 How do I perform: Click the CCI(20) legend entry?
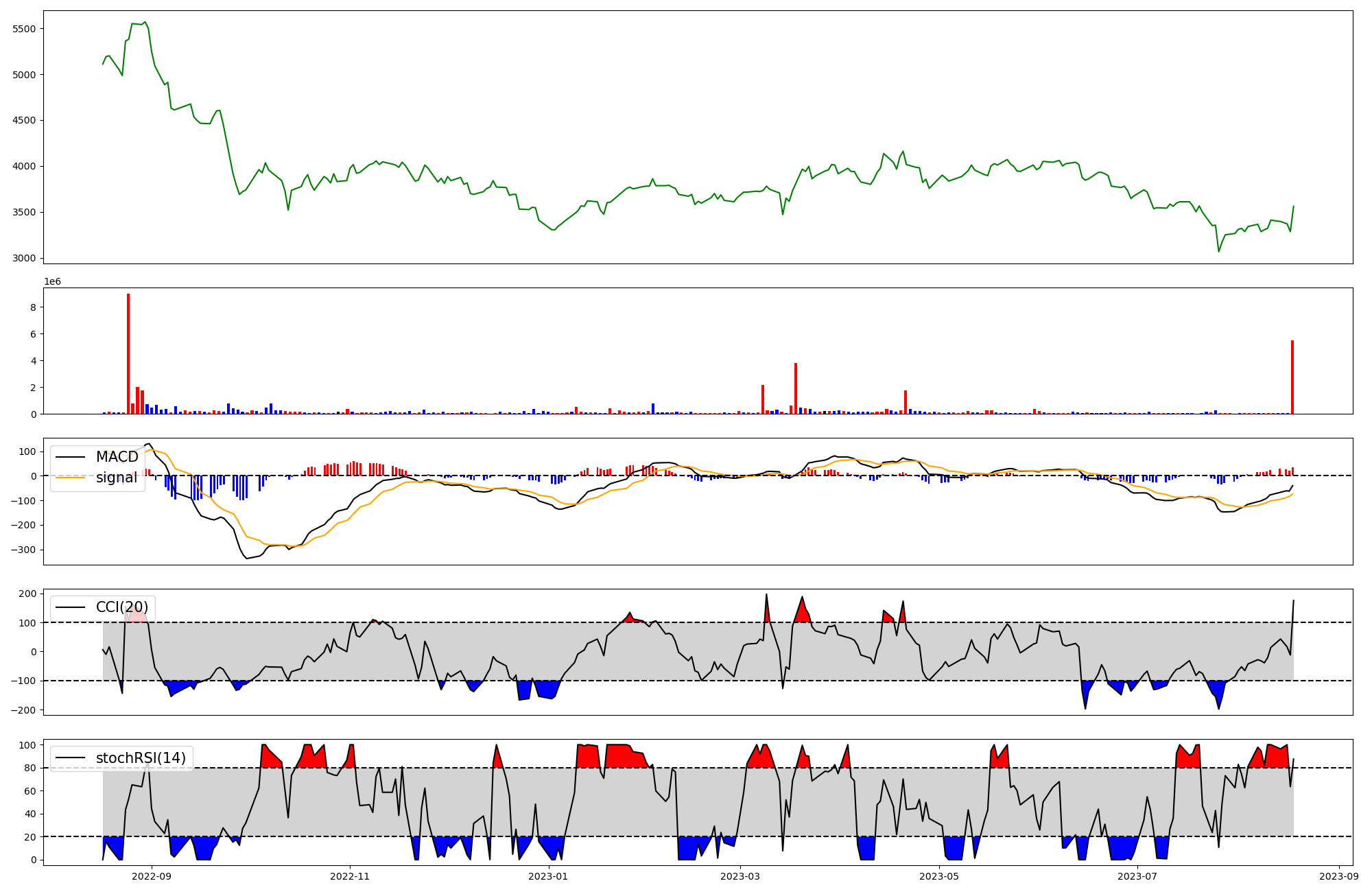pyautogui.click(x=121, y=607)
